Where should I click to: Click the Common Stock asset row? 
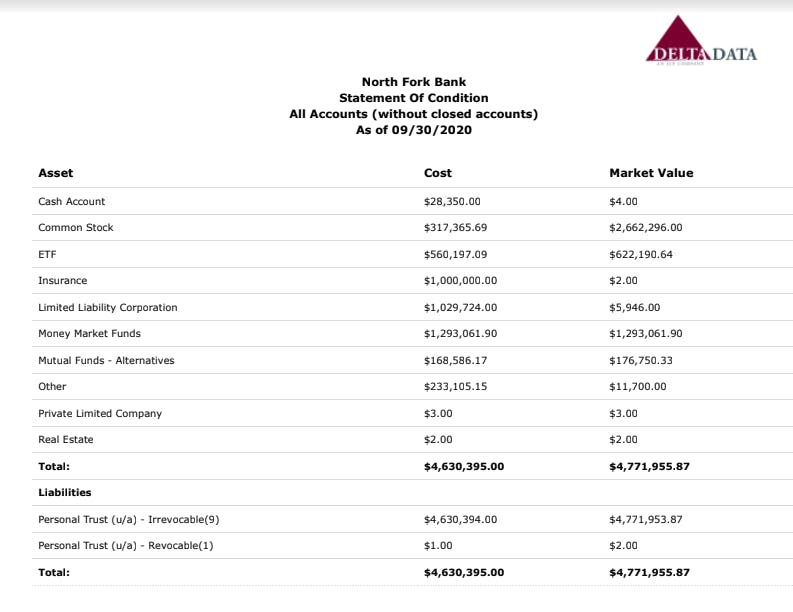tap(412, 228)
